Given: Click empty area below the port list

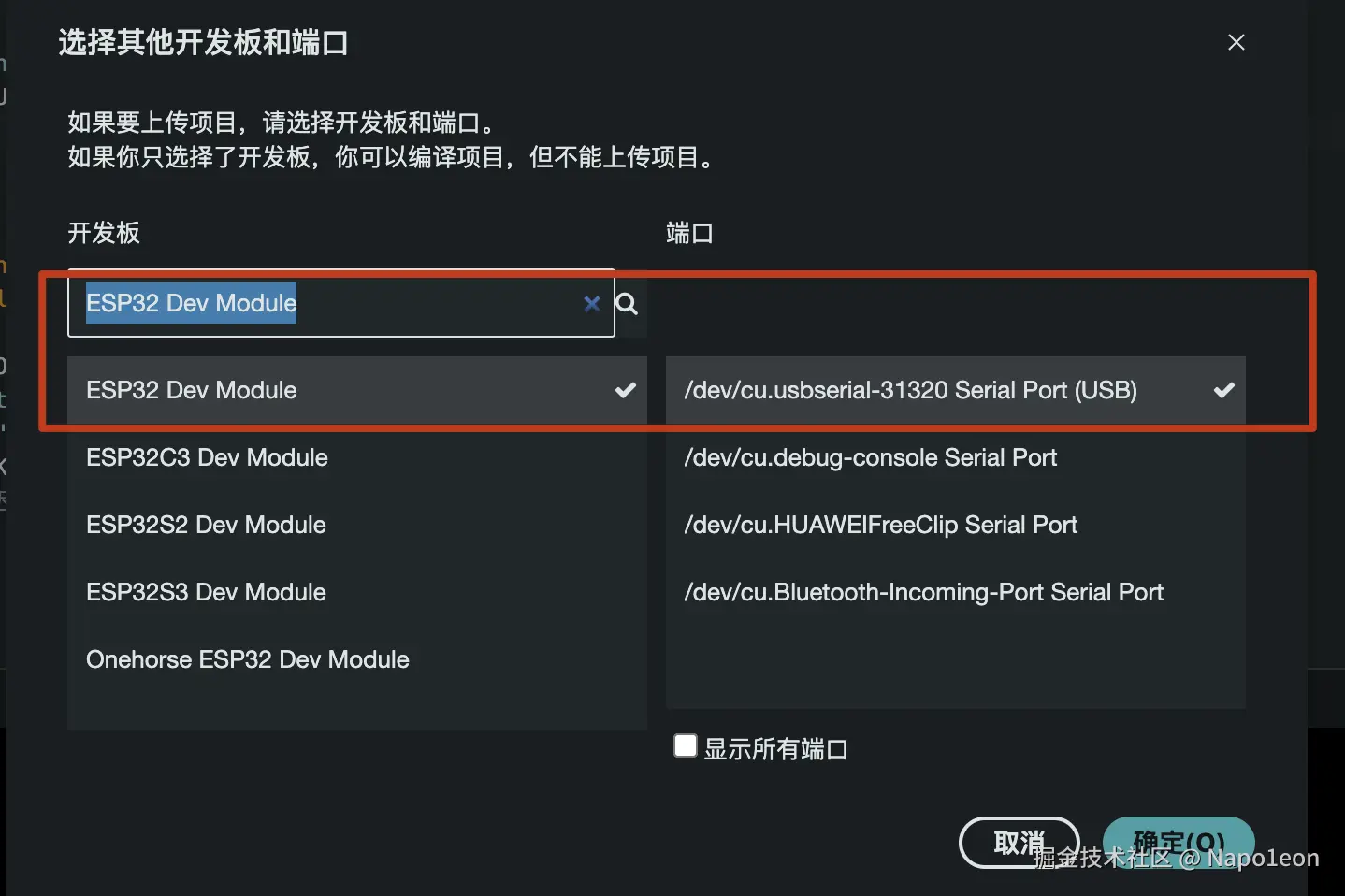Looking at the screenshot, I should (954, 666).
